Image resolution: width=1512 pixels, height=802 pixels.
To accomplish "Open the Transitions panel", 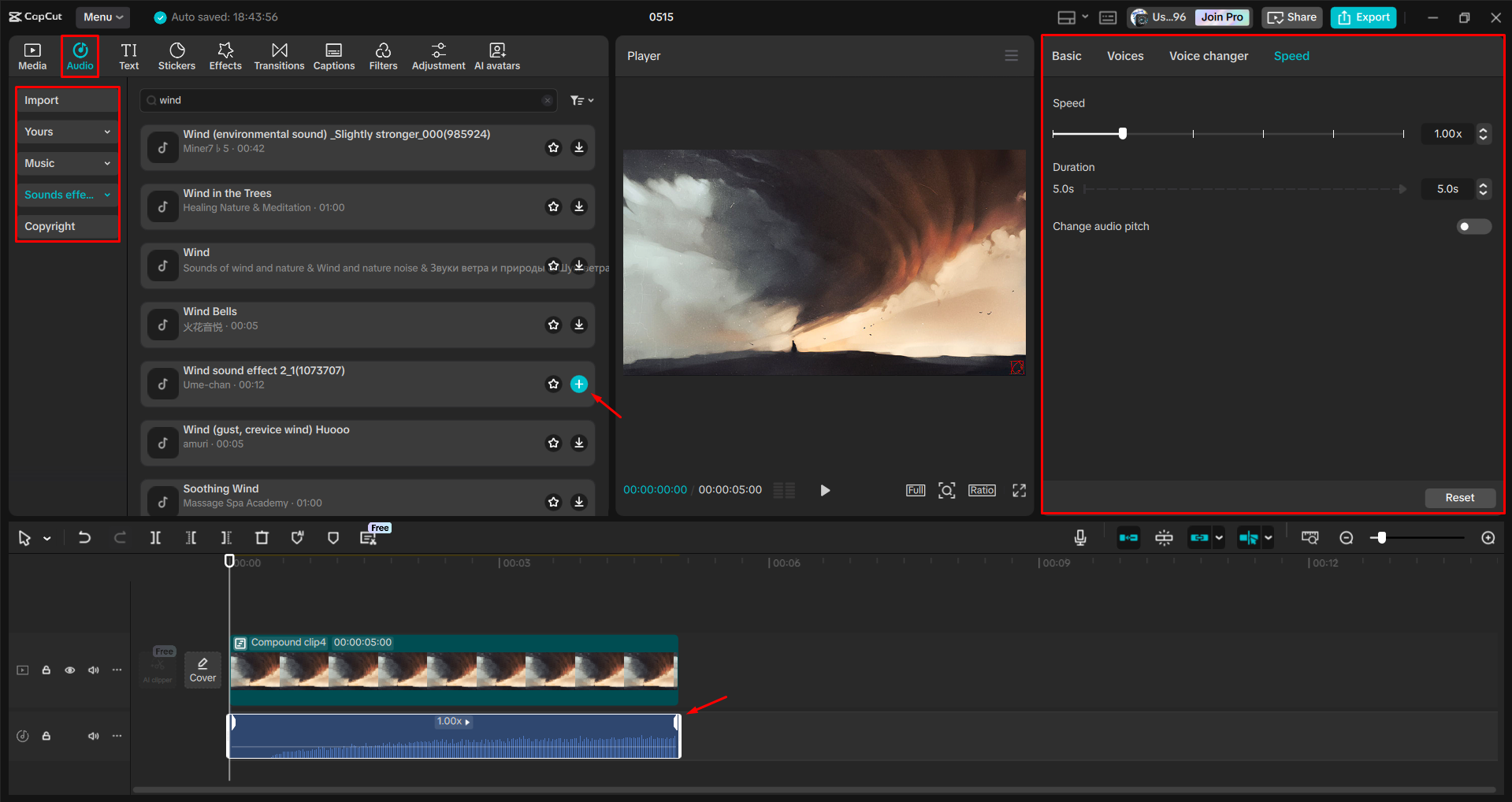I will [279, 55].
